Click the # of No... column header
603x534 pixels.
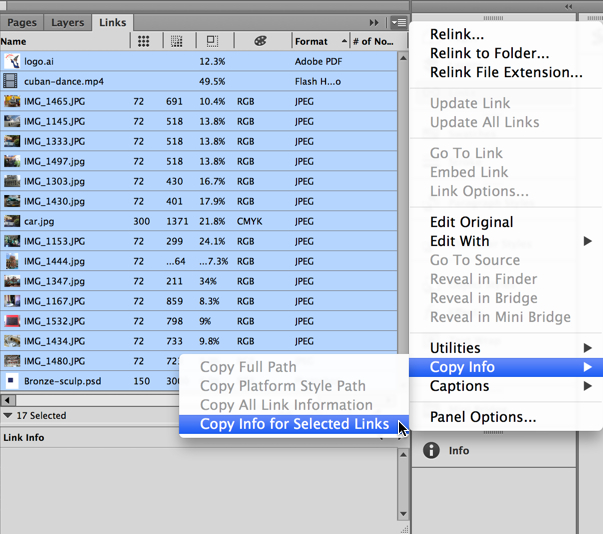click(373, 41)
